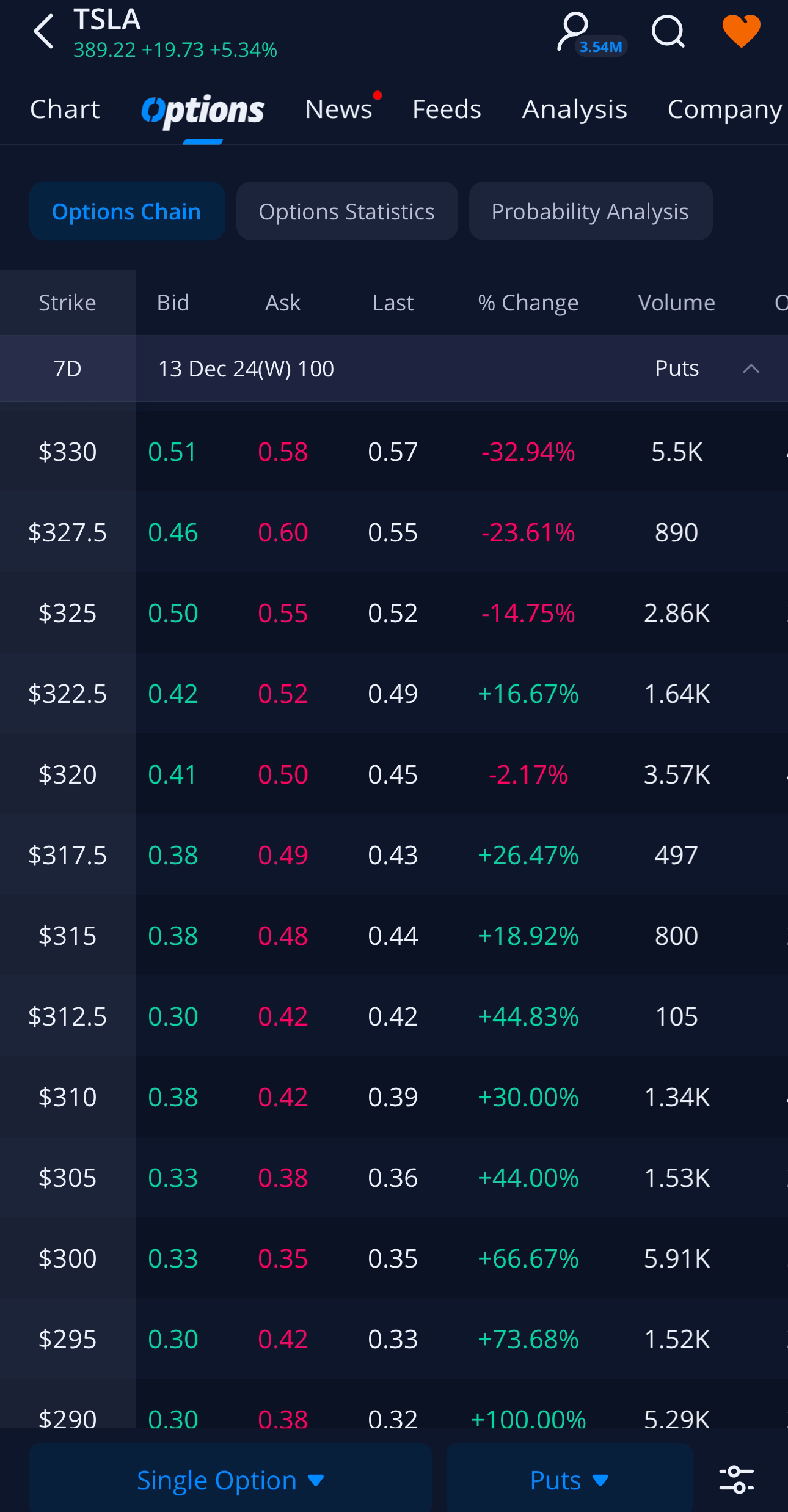Collapse the 13 Dec 24 expiry chevron
The image size is (788, 1512).
point(751,369)
